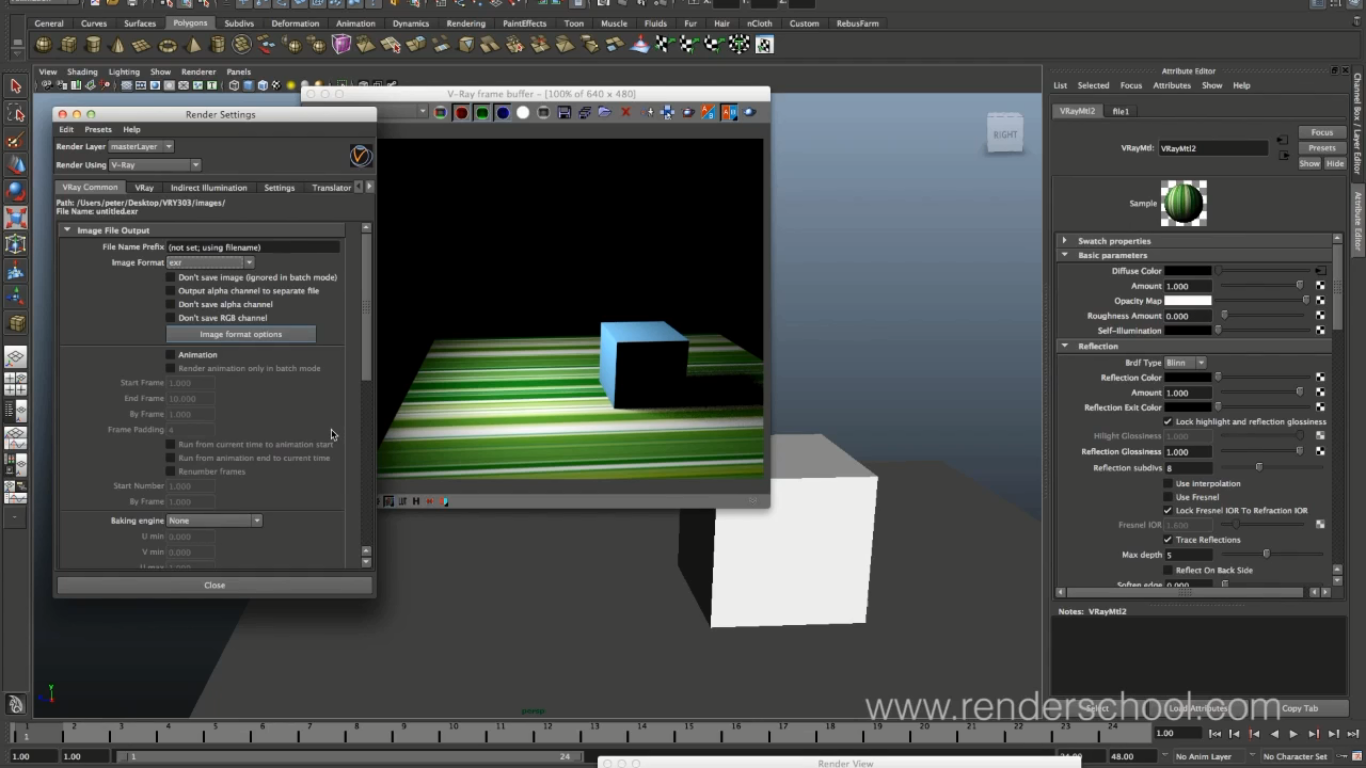Click the VRayMtl name input field

coord(1213,148)
